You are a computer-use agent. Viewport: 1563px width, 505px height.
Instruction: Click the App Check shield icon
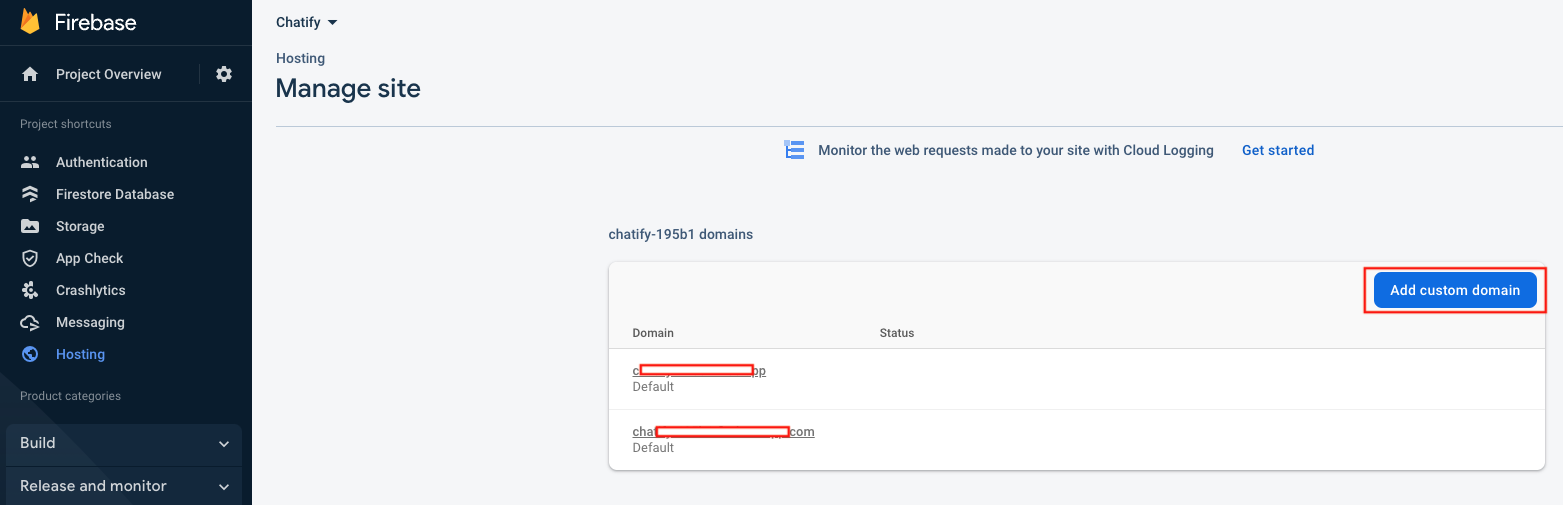pyautogui.click(x=30, y=258)
